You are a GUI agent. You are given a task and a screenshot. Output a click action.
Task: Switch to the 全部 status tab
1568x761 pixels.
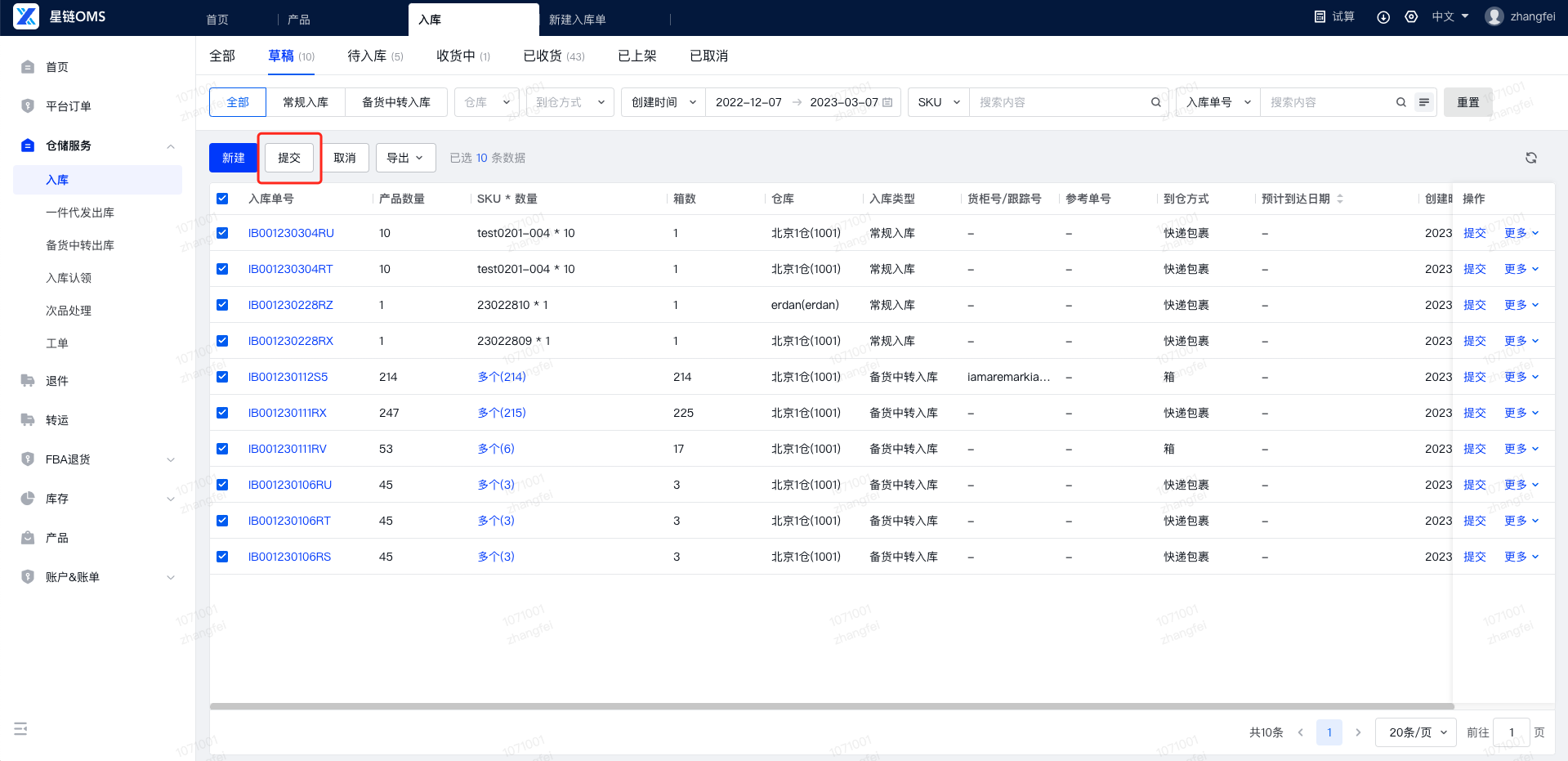click(x=222, y=56)
